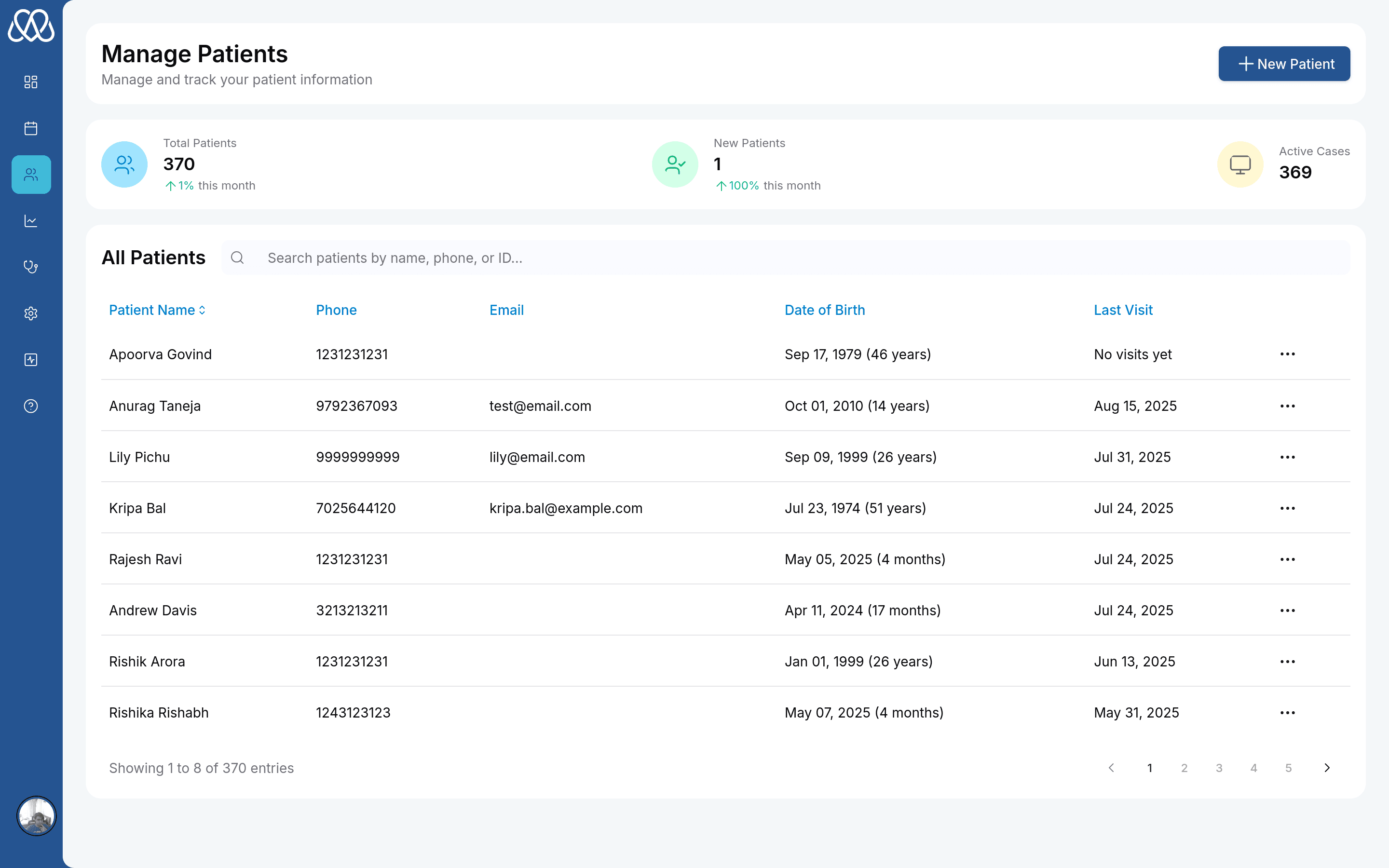Open the settings gear icon in sidebar
The image size is (1389, 868).
coord(31,313)
